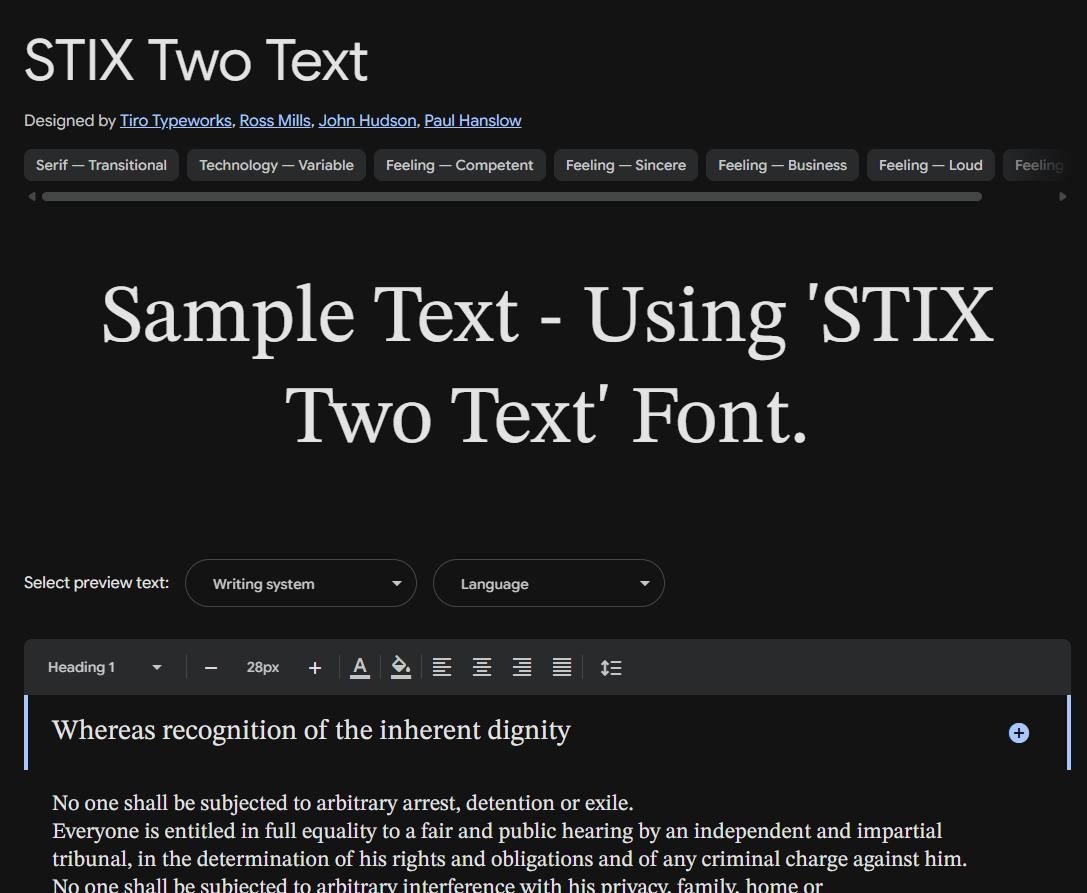
Task: Open the Heading 1 style dropdown
Action: click(x=105, y=668)
